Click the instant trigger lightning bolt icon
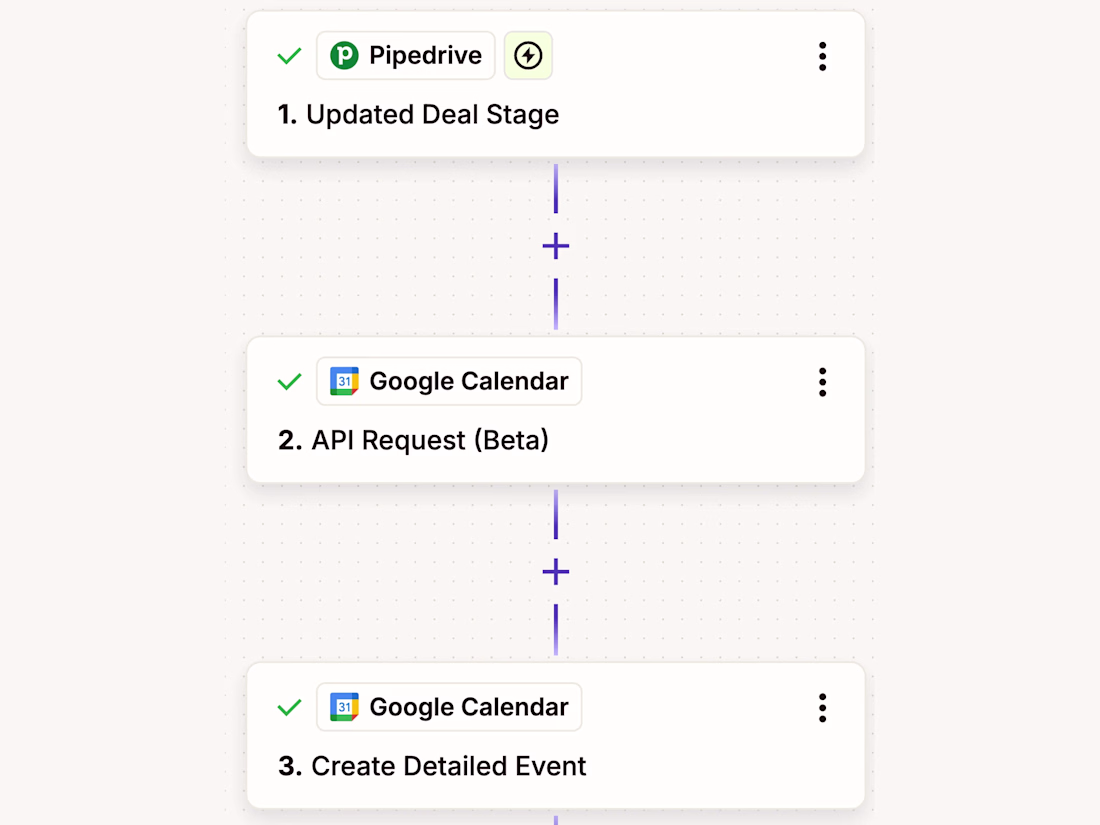 [528, 55]
